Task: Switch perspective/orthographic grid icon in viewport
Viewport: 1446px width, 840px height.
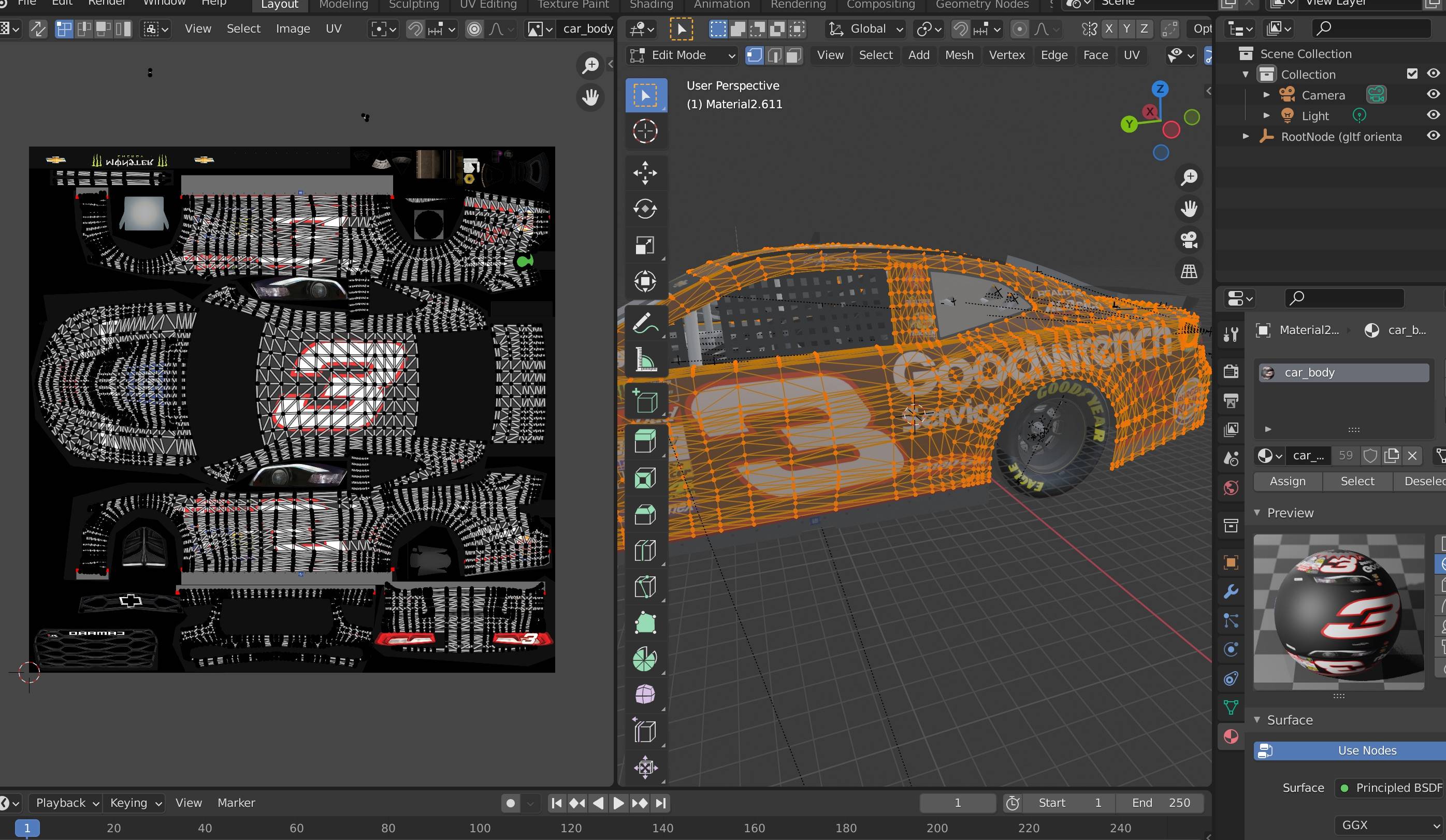Action: point(1189,271)
